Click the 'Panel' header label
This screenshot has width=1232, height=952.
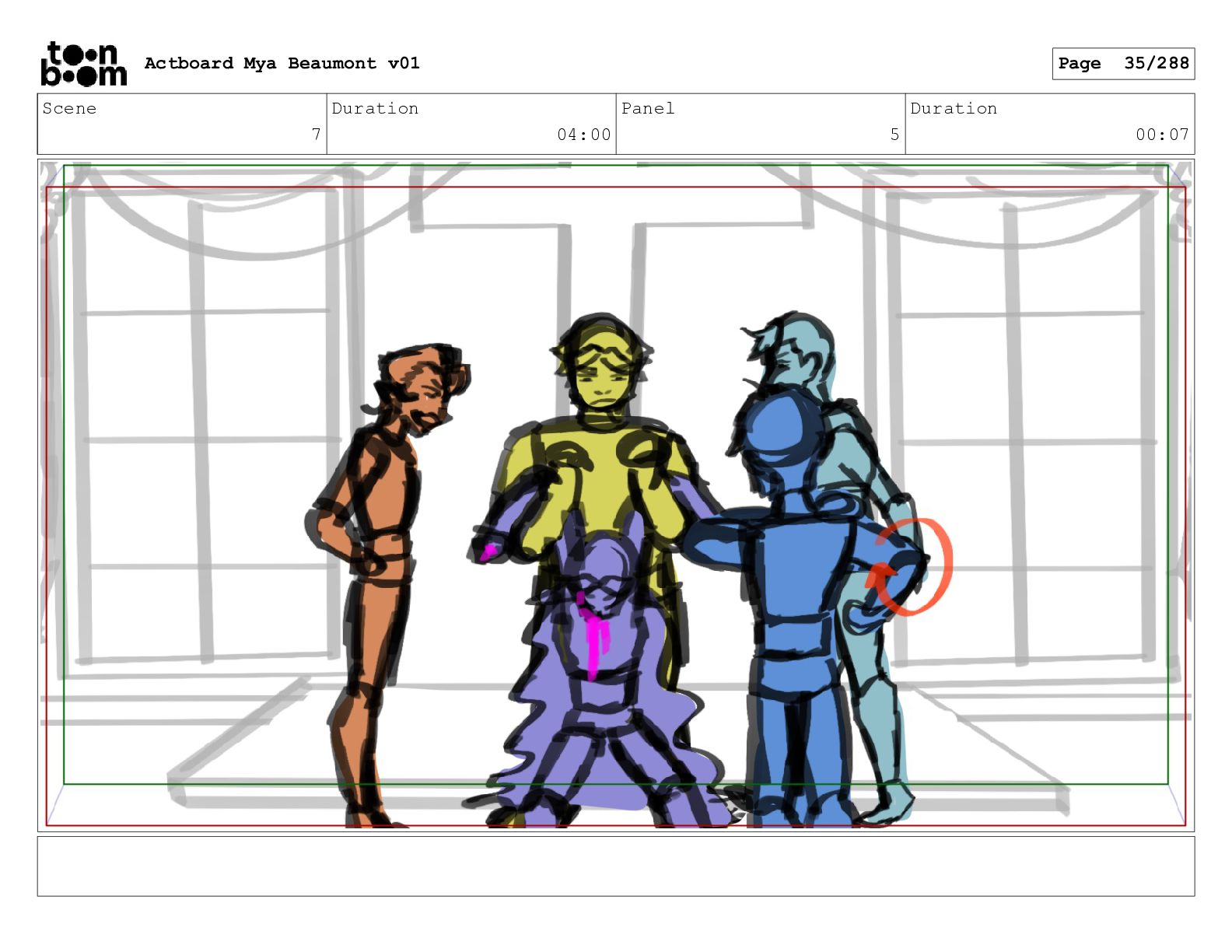(x=648, y=108)
